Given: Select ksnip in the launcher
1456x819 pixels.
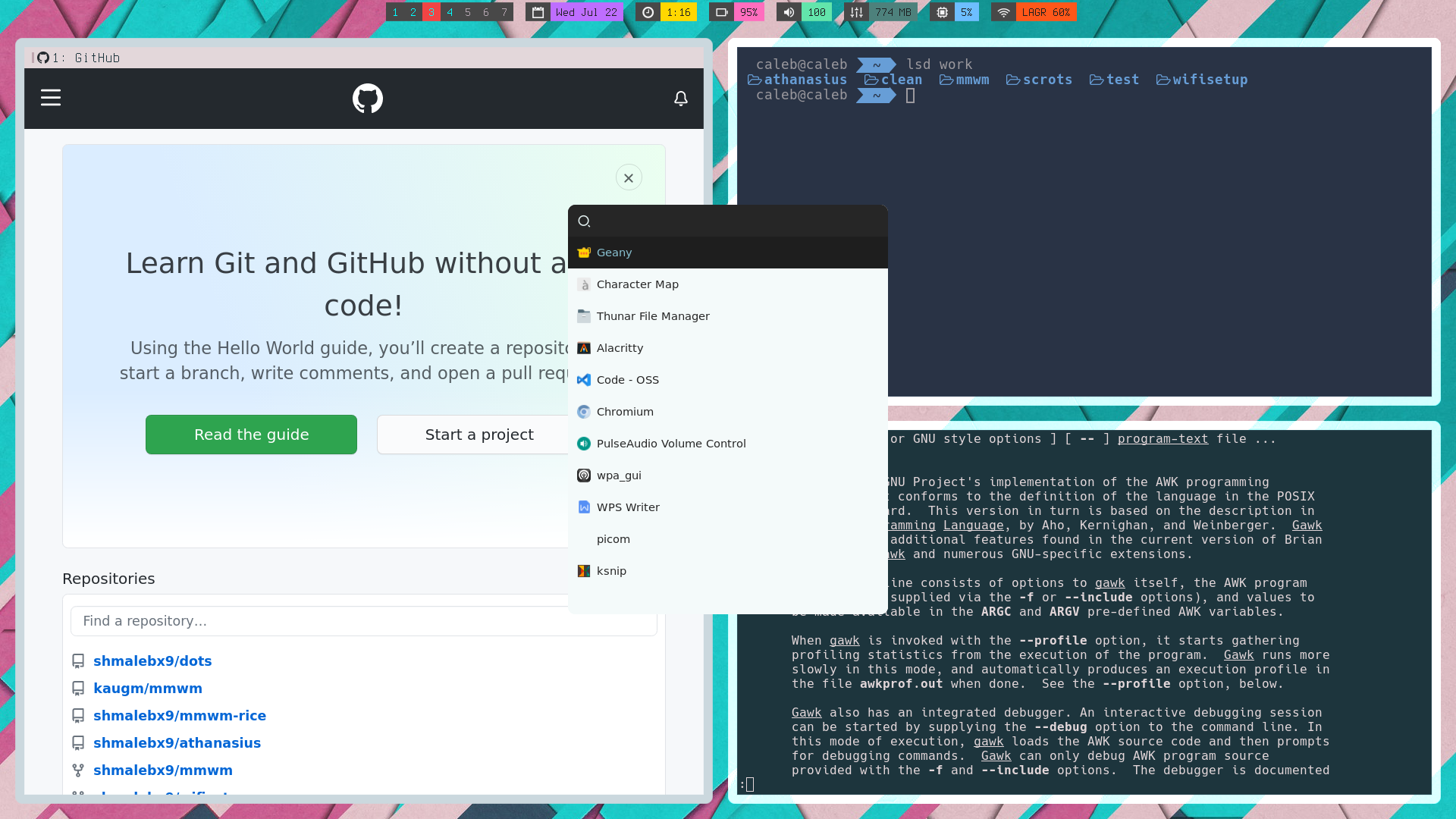Looking at the screenshot, I should (611, 571).
